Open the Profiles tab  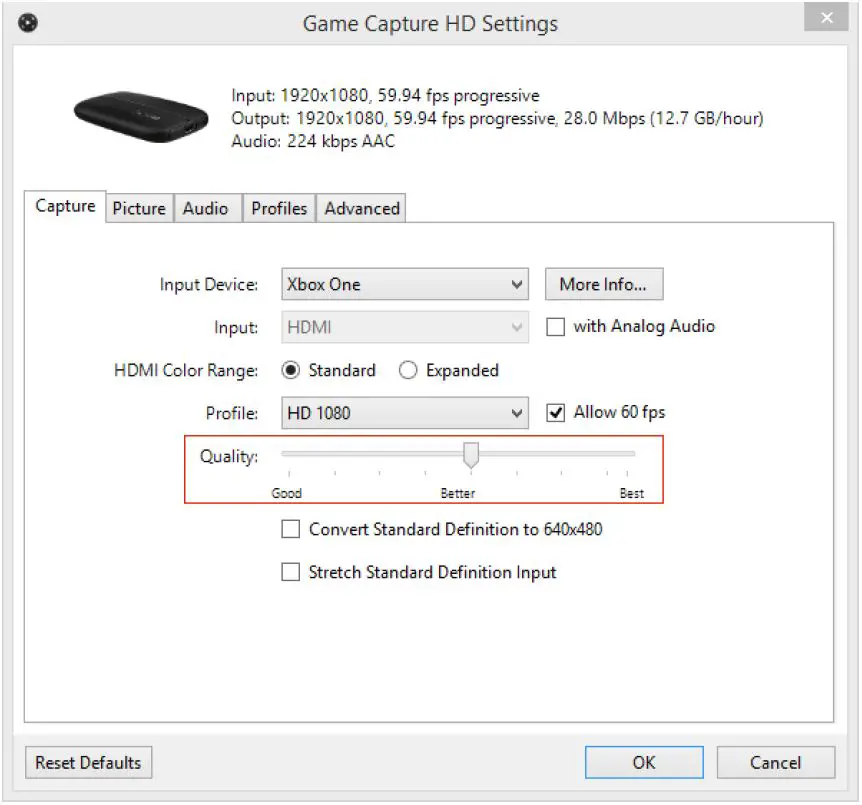coord(279,208)
